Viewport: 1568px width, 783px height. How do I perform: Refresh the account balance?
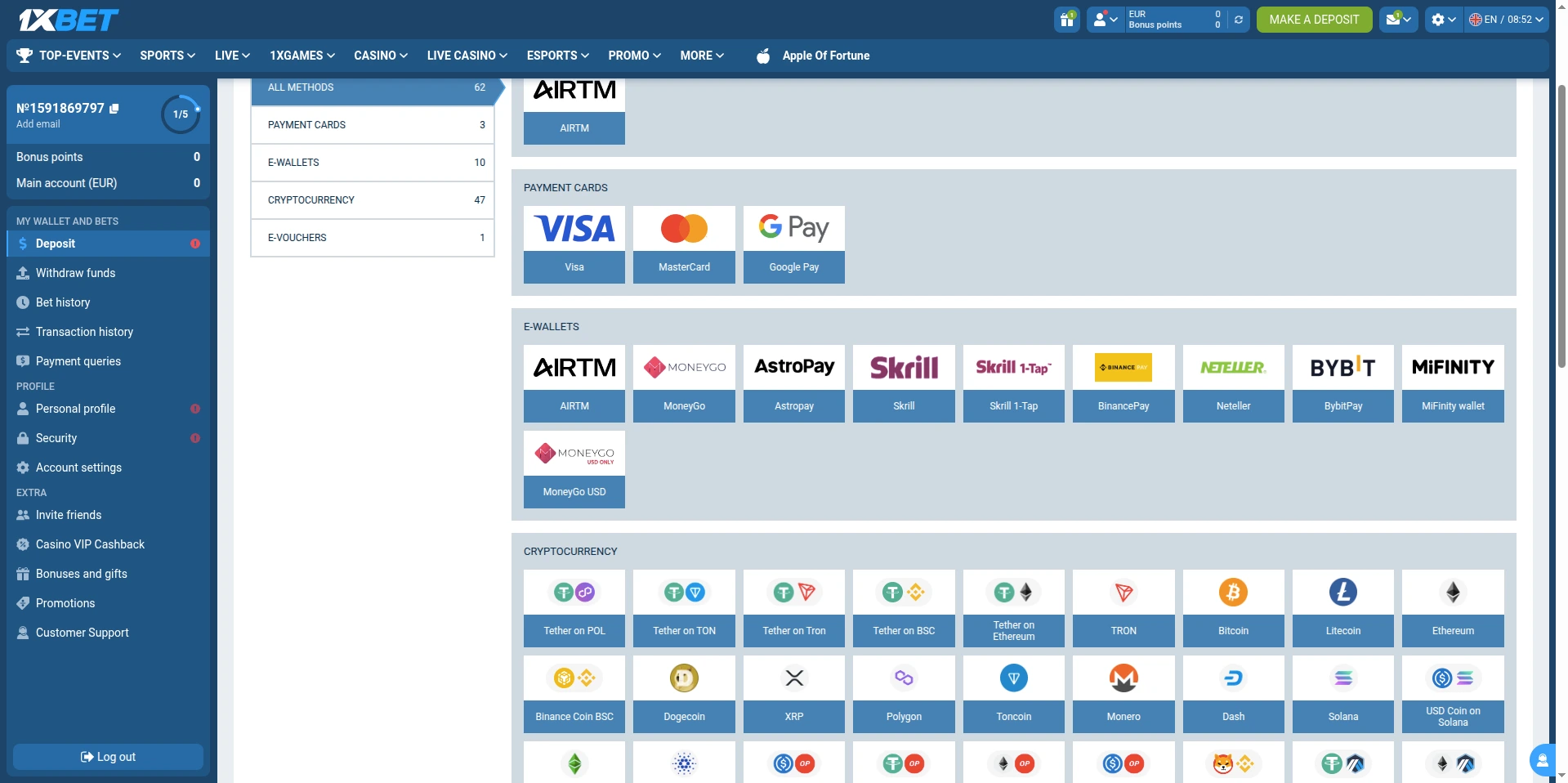1239,20
